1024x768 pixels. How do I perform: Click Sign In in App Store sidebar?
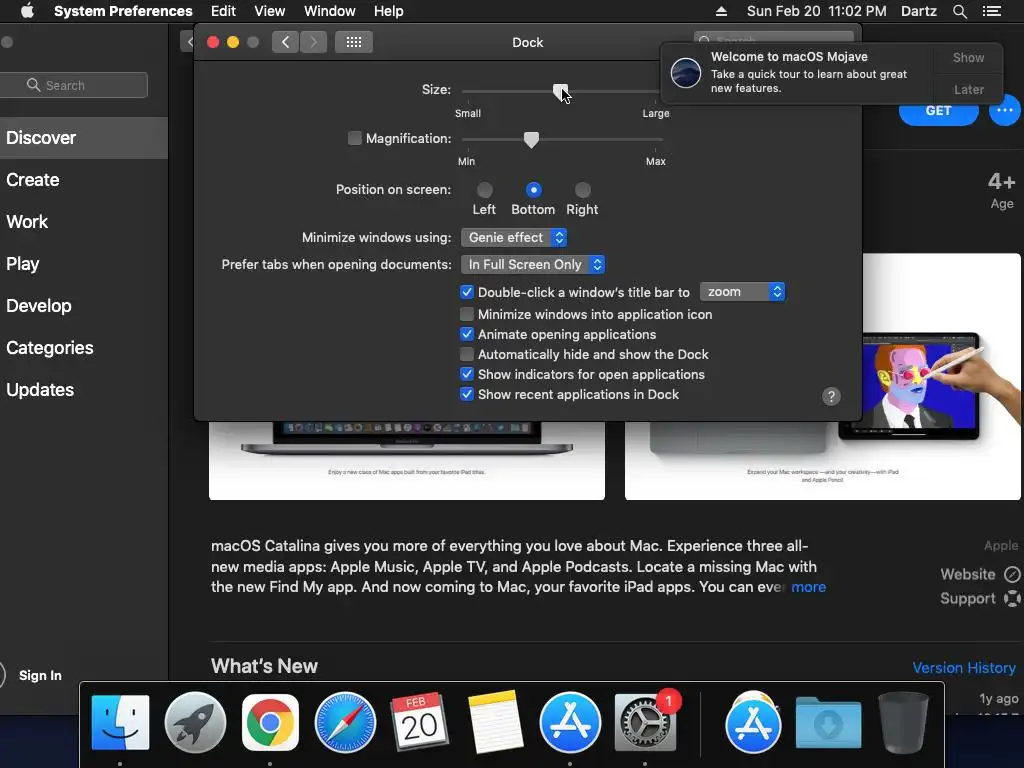40,675
